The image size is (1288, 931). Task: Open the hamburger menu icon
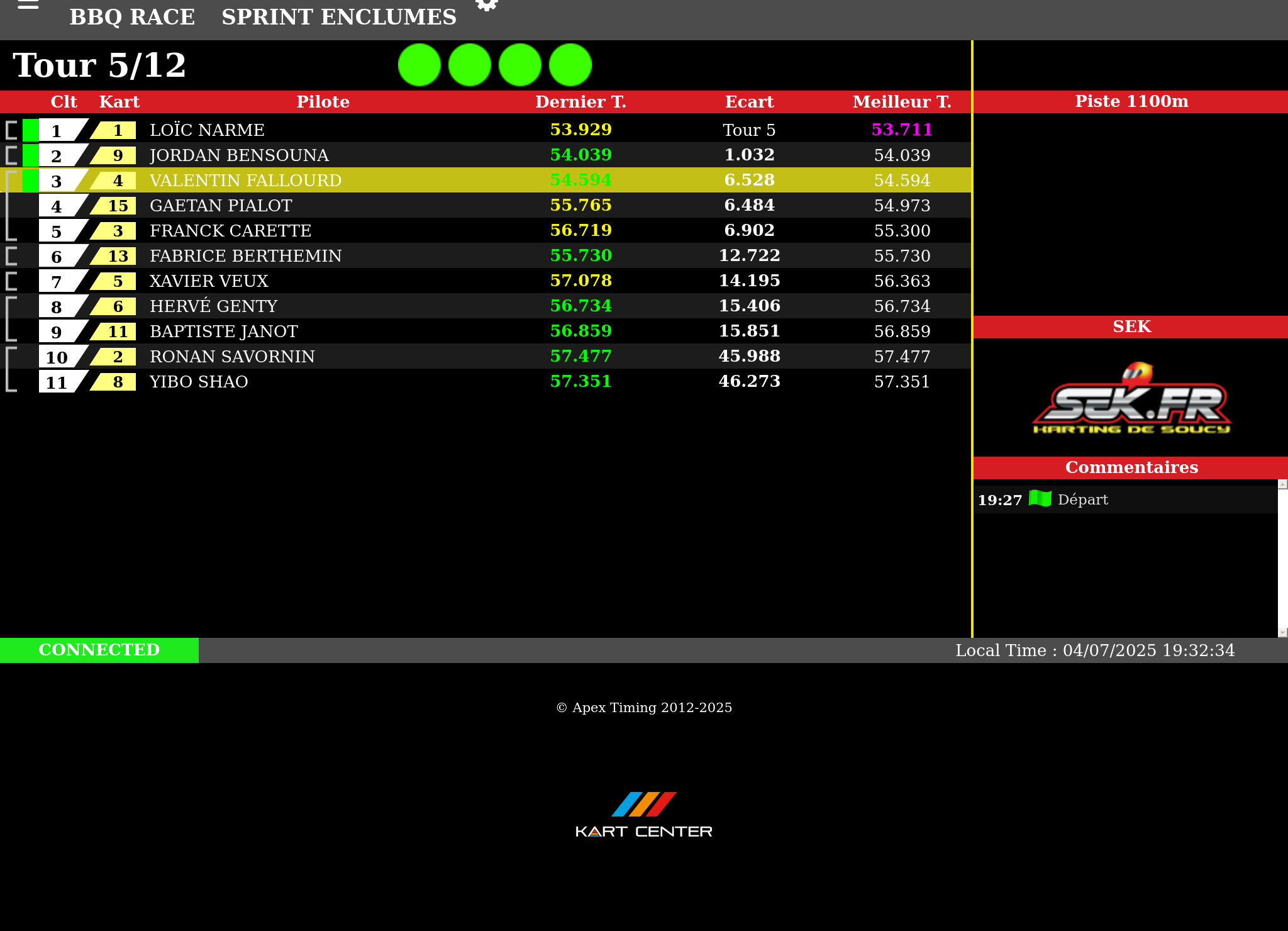coord(28,4)
